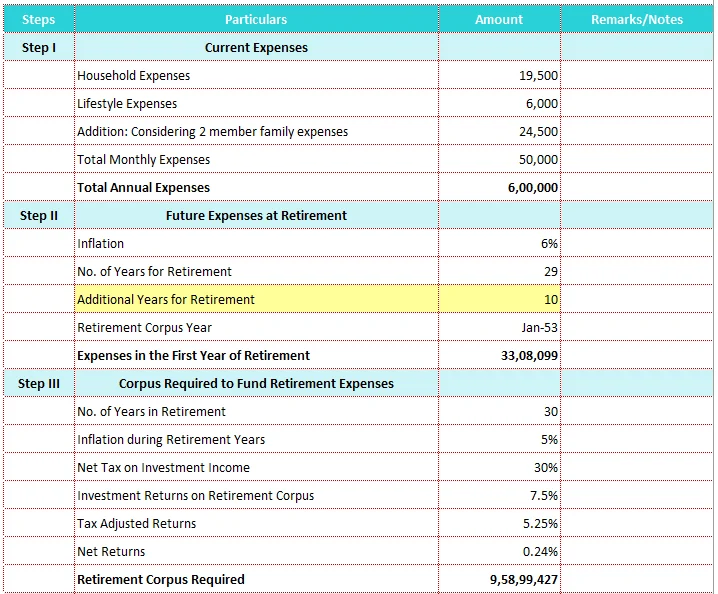The height and width of the screenshot is (594, 718).
Task: Select the Amount column header
Action: point(499,19)
